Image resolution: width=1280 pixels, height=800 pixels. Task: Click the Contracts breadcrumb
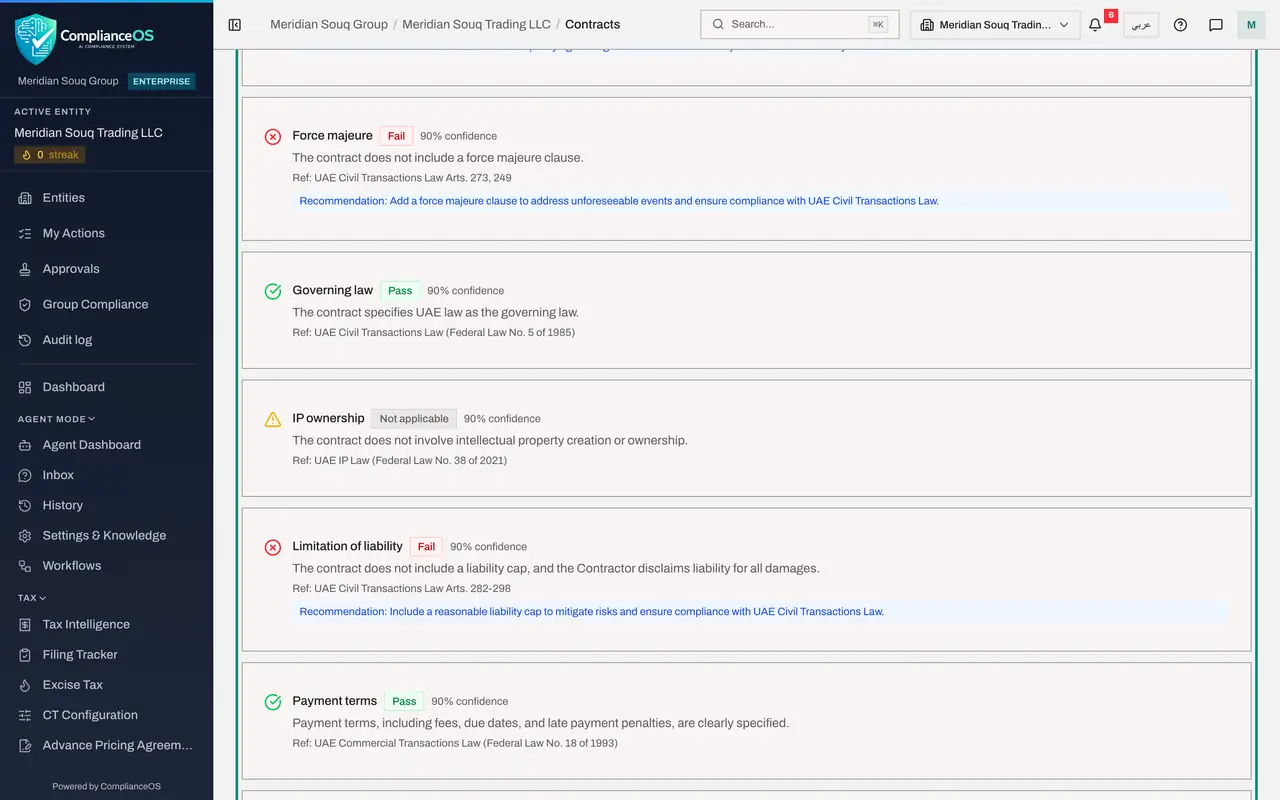592,24
